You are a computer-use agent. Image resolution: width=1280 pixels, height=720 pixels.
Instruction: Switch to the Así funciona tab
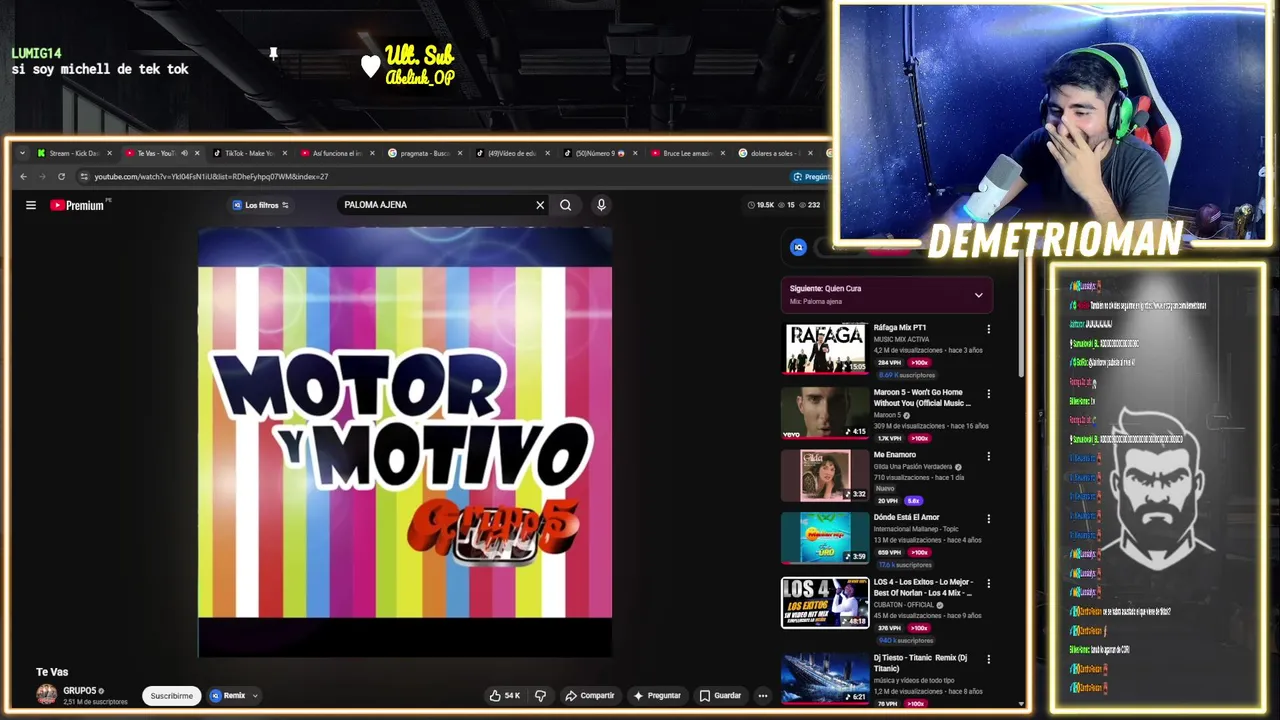pyautogui.click(x=337, y=153)
